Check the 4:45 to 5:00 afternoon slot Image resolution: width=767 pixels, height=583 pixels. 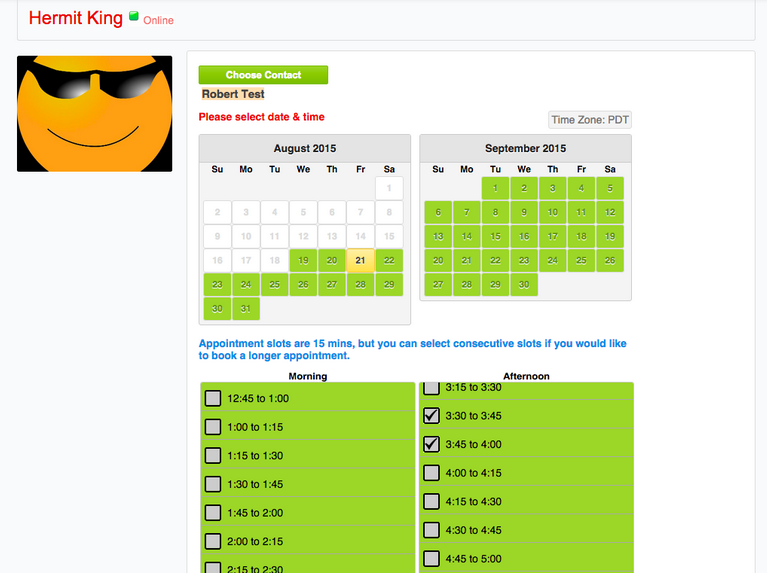coord(431,558)
